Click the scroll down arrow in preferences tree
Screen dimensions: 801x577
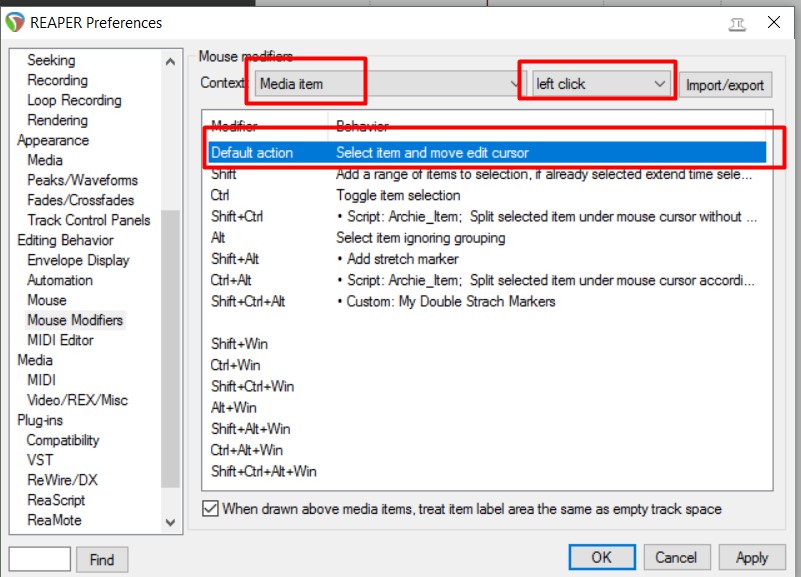171,522
